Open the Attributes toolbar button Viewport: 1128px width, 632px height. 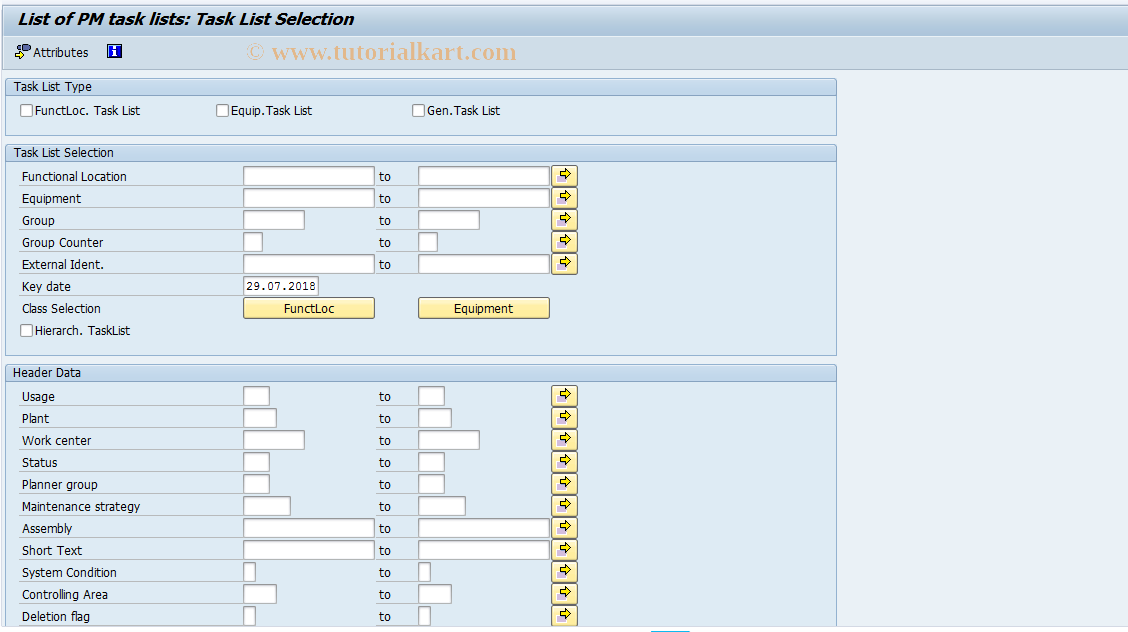[52, 52]
